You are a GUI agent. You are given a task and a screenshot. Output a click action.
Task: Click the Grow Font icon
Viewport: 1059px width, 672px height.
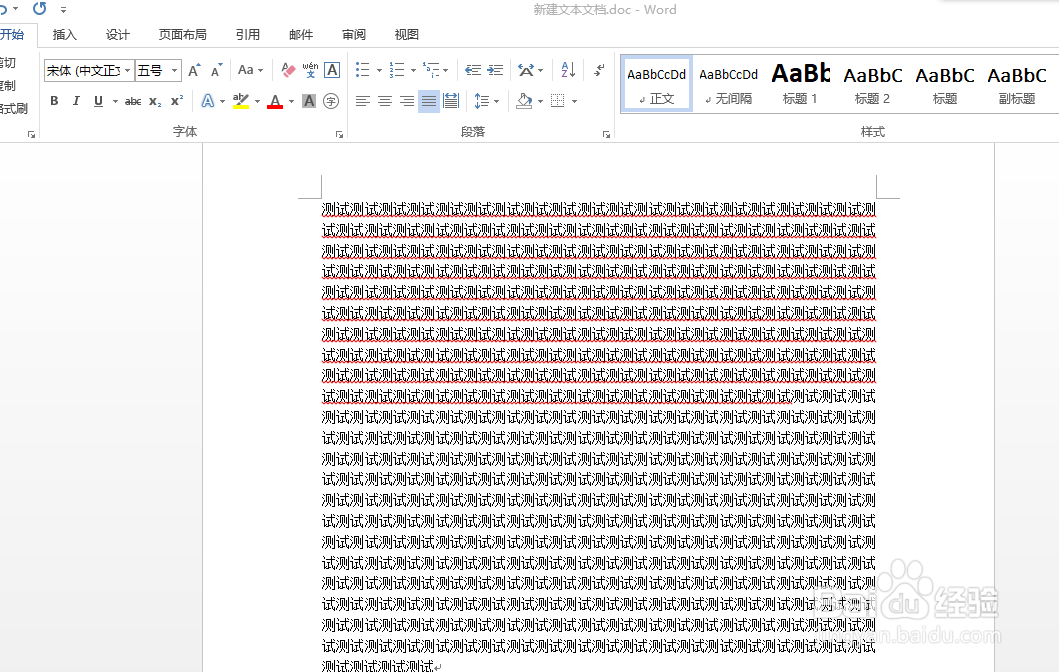(x=195, y=70)
